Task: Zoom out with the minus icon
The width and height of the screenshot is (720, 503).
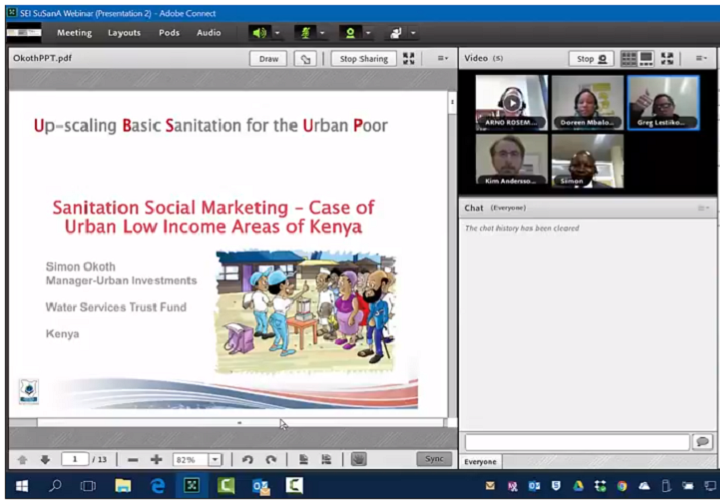Action: tap(133, 459)
